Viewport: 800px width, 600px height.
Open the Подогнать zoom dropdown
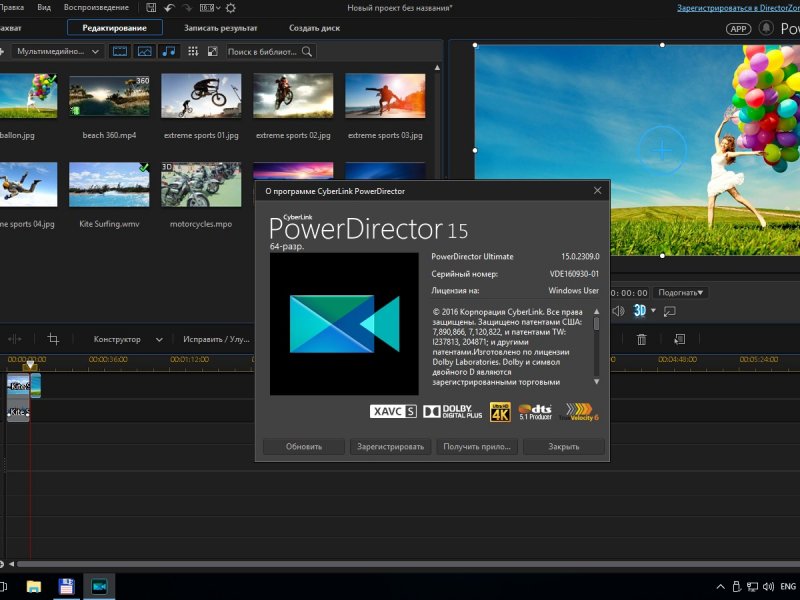[x=681, y=292]
